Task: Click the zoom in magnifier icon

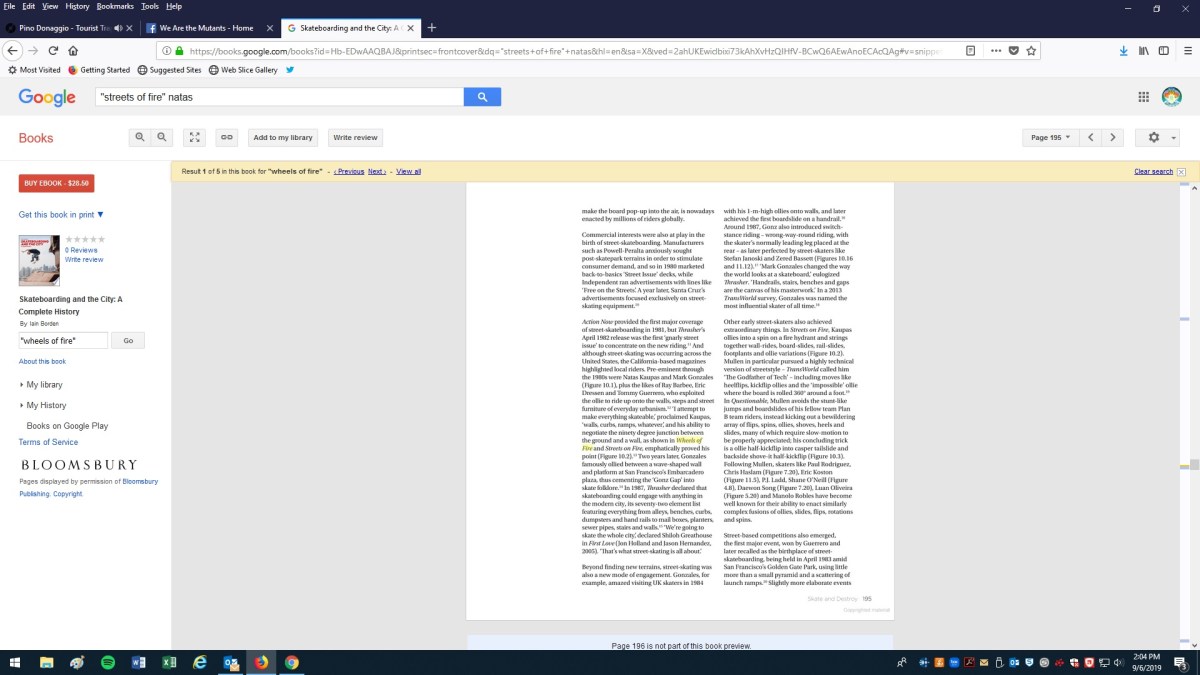Action: tap(140, 137)
